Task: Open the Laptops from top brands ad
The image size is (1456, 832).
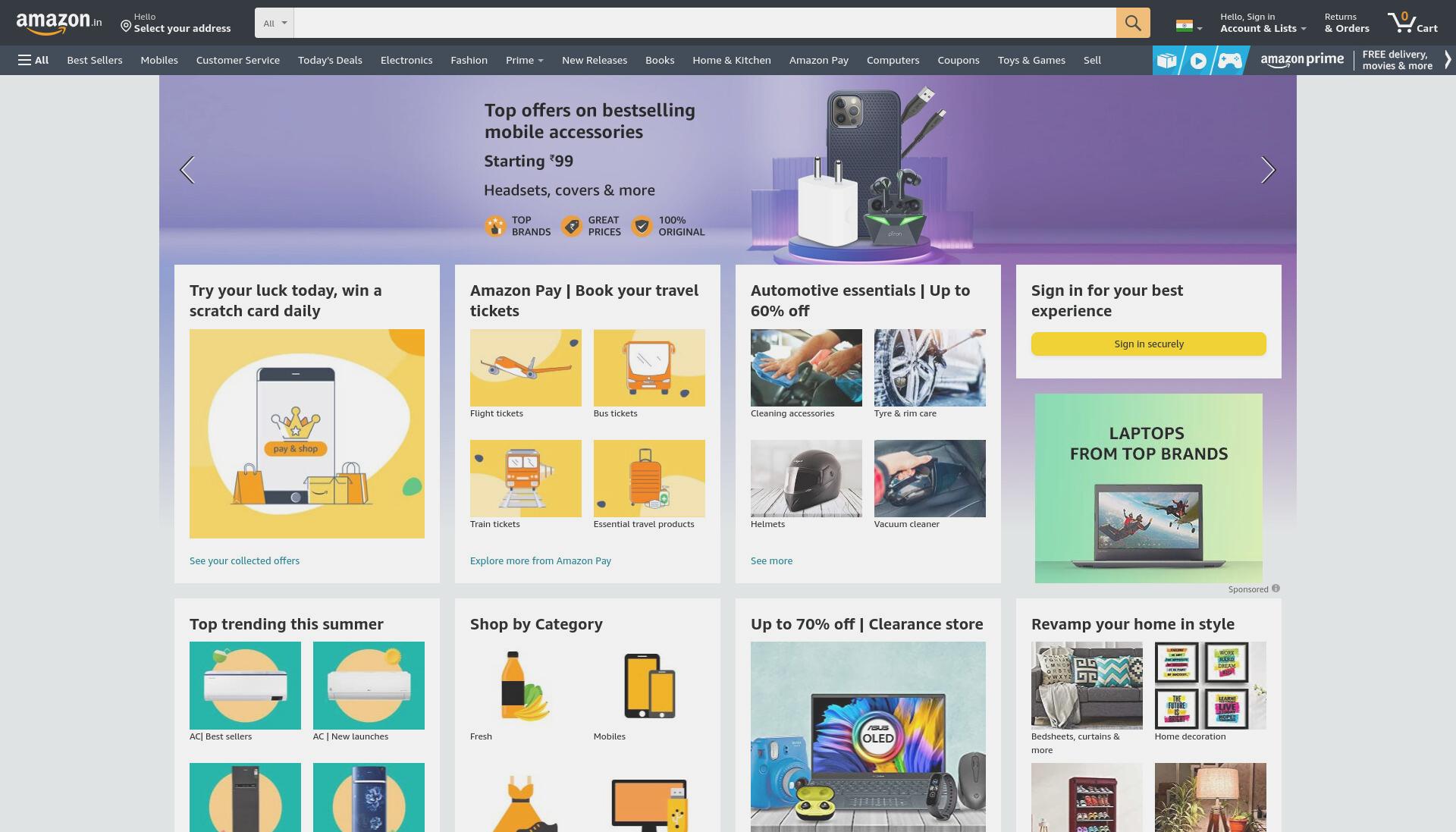Action: click(1149, 488)
